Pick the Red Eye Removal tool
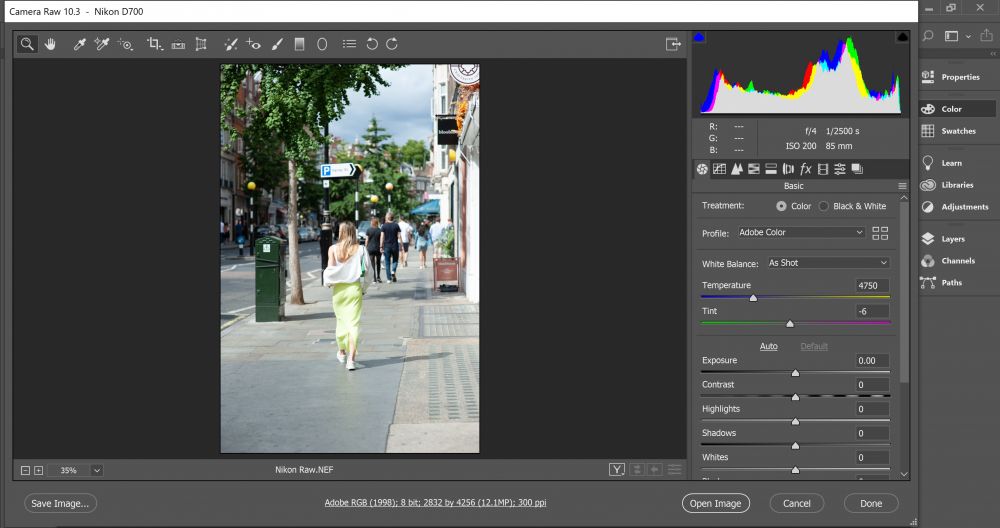 point(253,44)
